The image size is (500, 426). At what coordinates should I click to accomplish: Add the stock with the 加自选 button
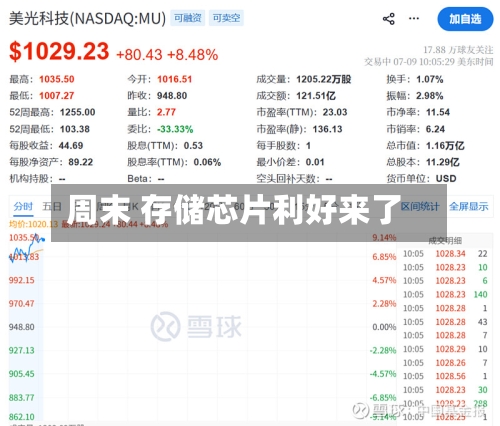pos(465,19)
